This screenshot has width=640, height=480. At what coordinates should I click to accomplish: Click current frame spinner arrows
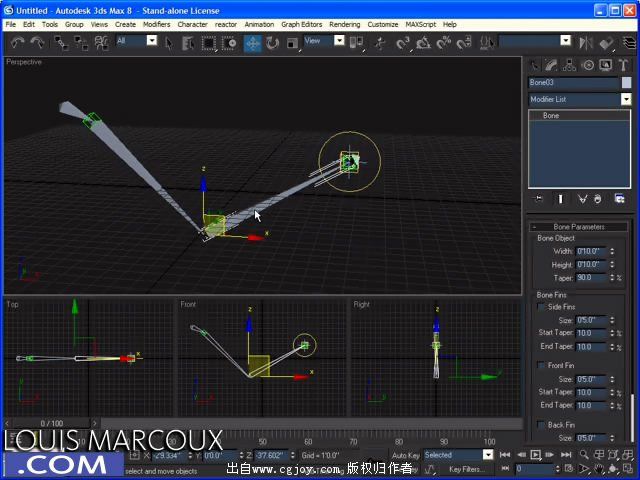(557, 469)
